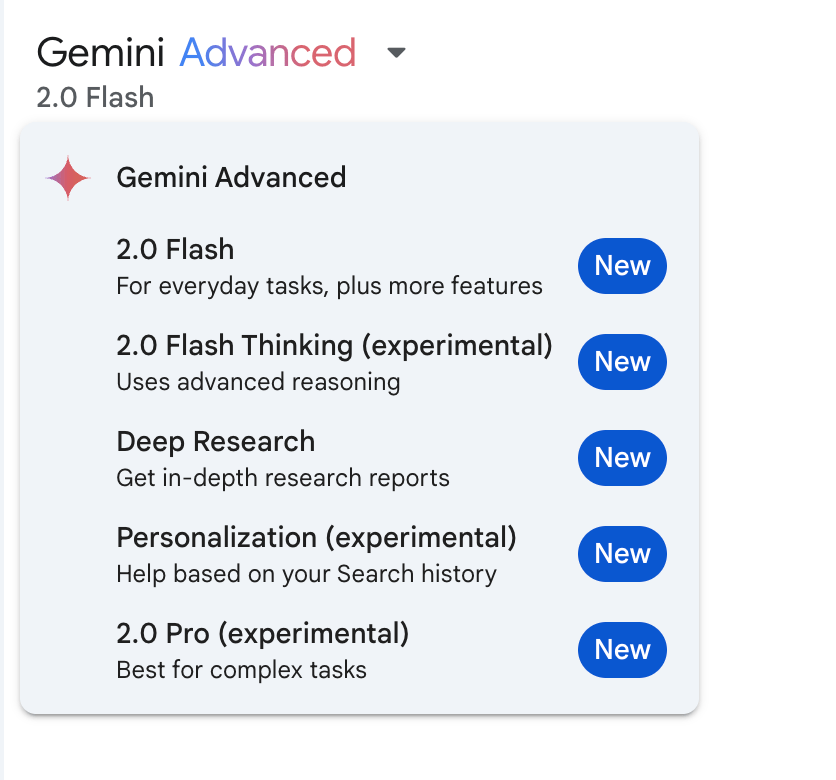This screenshot has height=780, width=836.
Task: Tap the New badge for 2.0 Pro
Action: coord(622,650)
